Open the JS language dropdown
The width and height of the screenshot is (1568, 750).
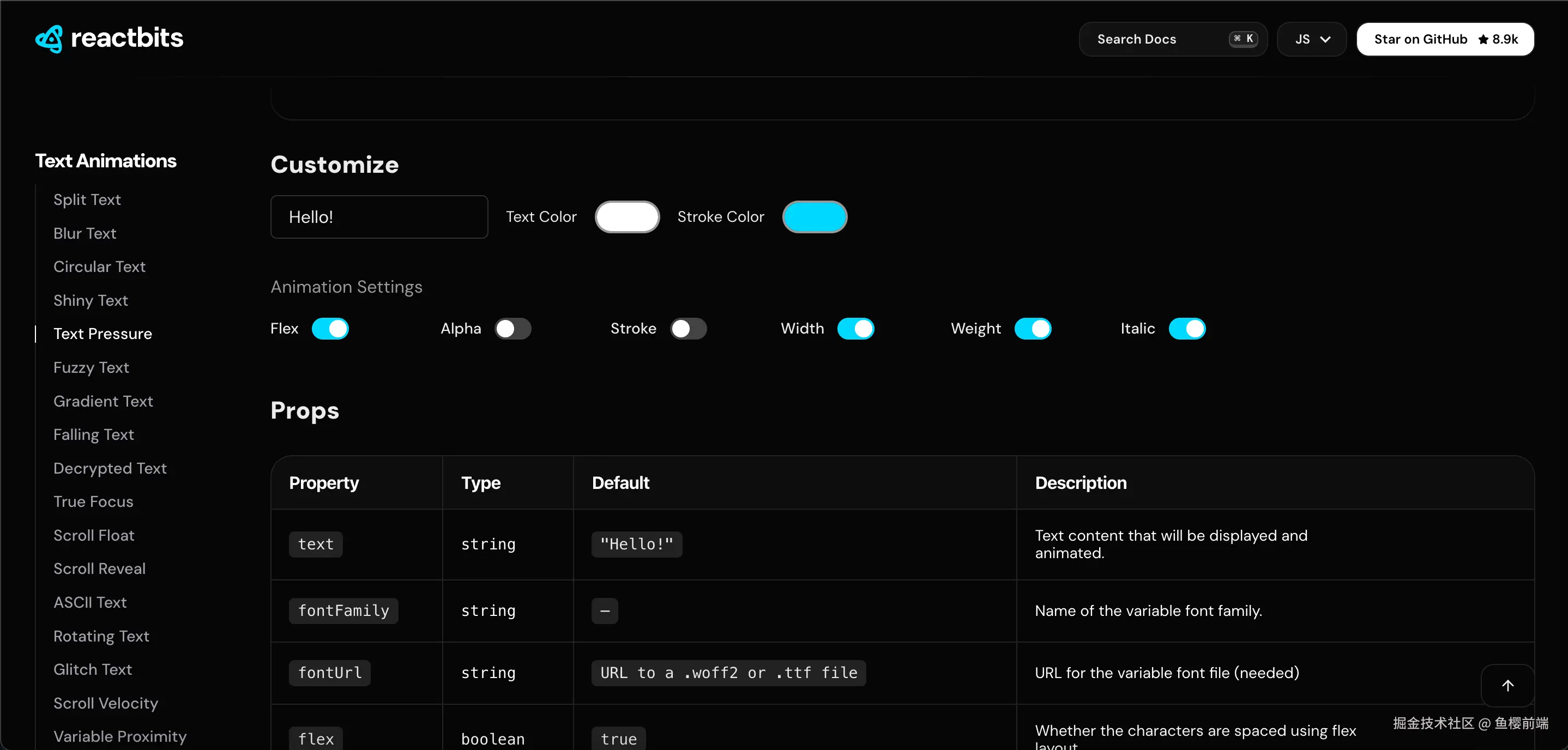[1312, 40]
